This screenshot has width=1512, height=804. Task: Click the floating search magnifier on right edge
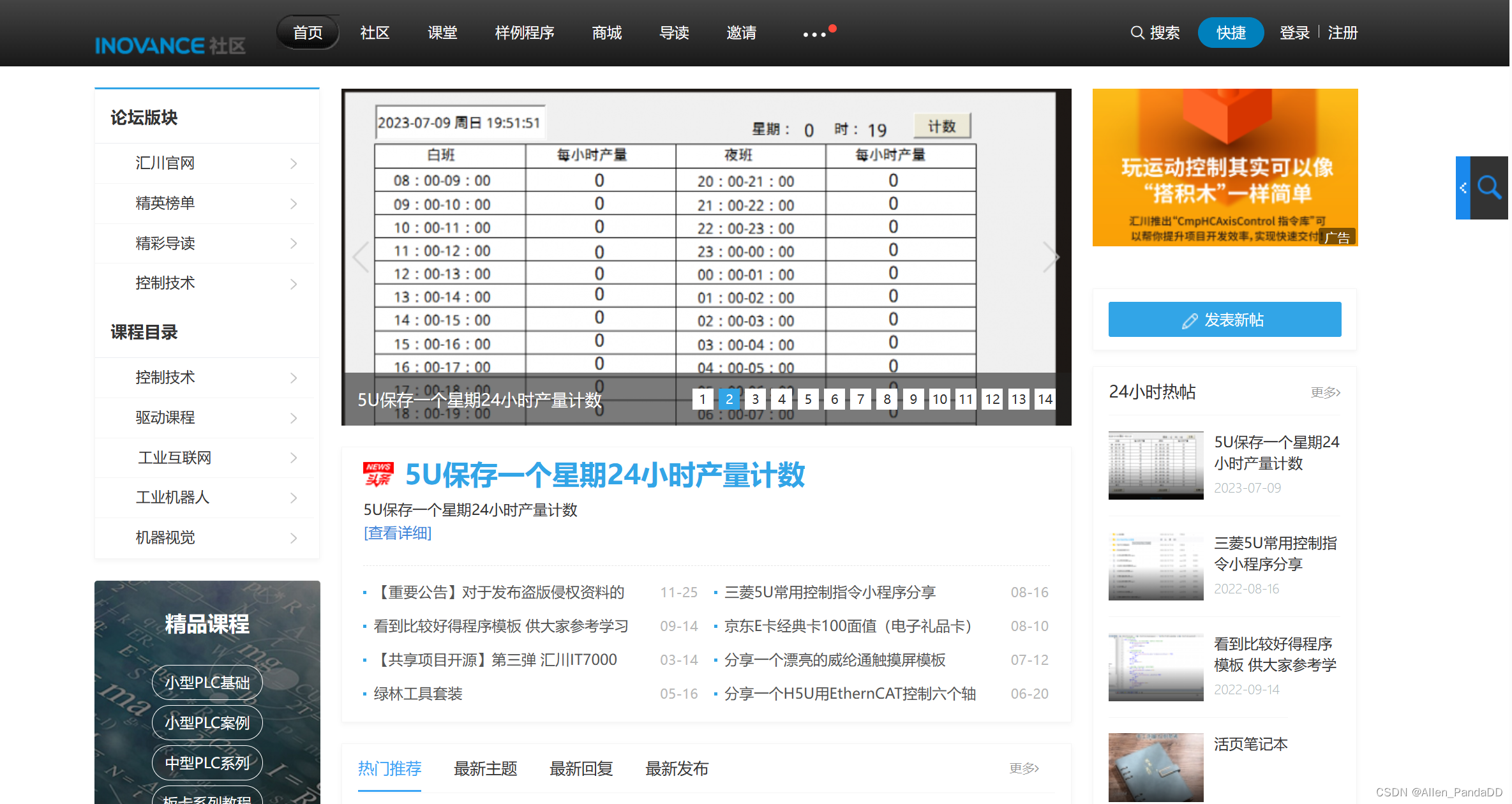tap(1489, 188)
